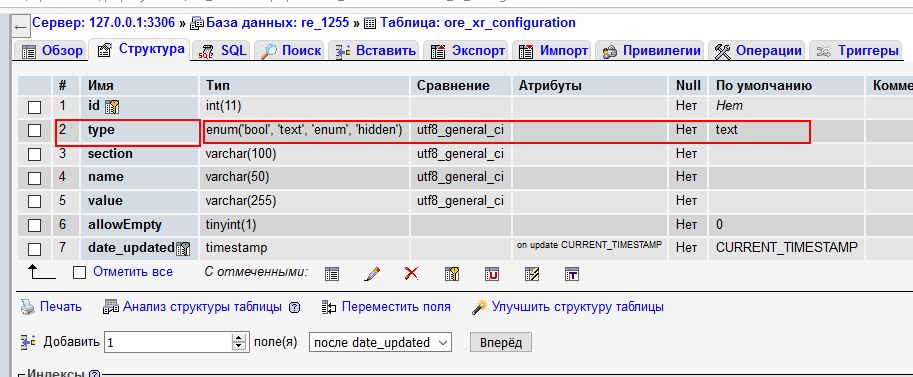Switch to the Структура tab

pos(141,50)
